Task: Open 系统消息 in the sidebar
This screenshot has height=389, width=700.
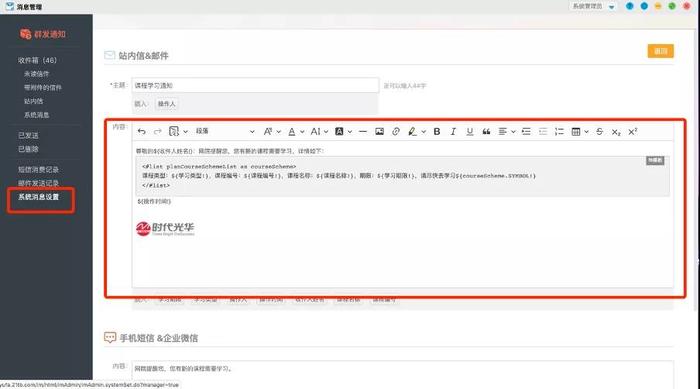Action: (x=37, y=115)
